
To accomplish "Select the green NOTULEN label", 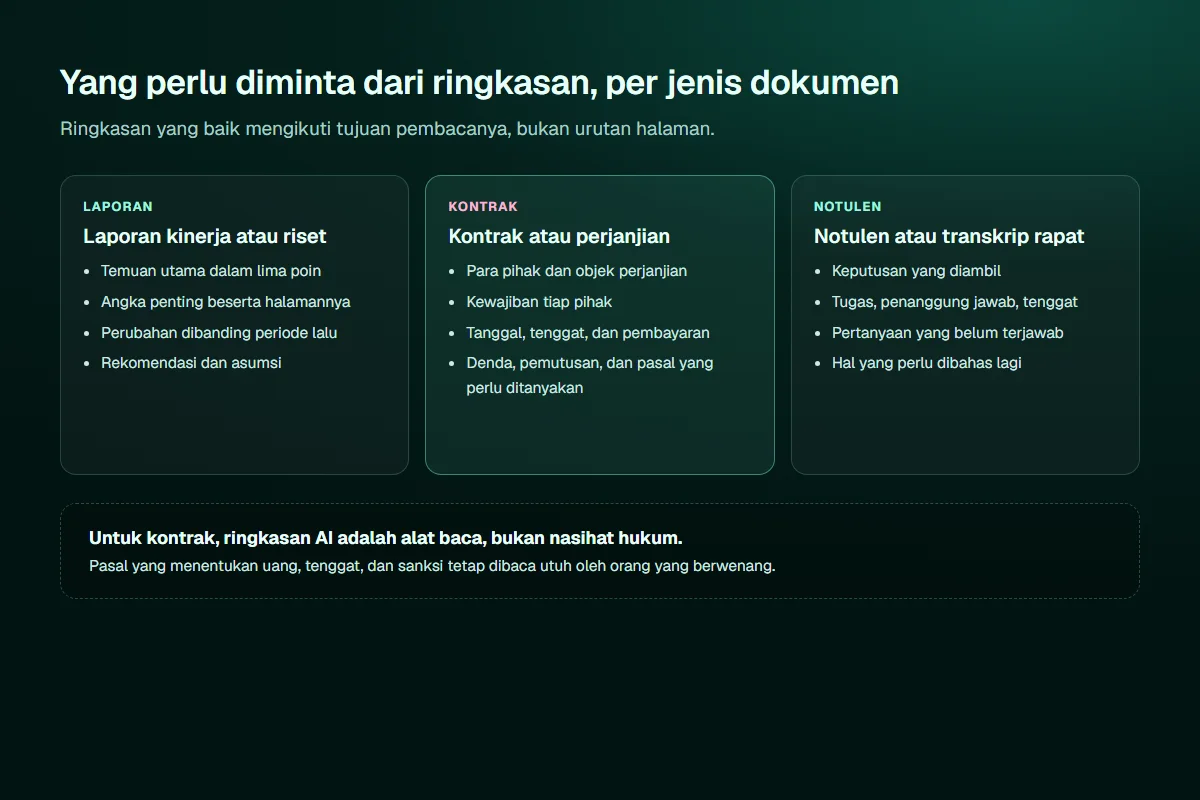I will [848, 207].
